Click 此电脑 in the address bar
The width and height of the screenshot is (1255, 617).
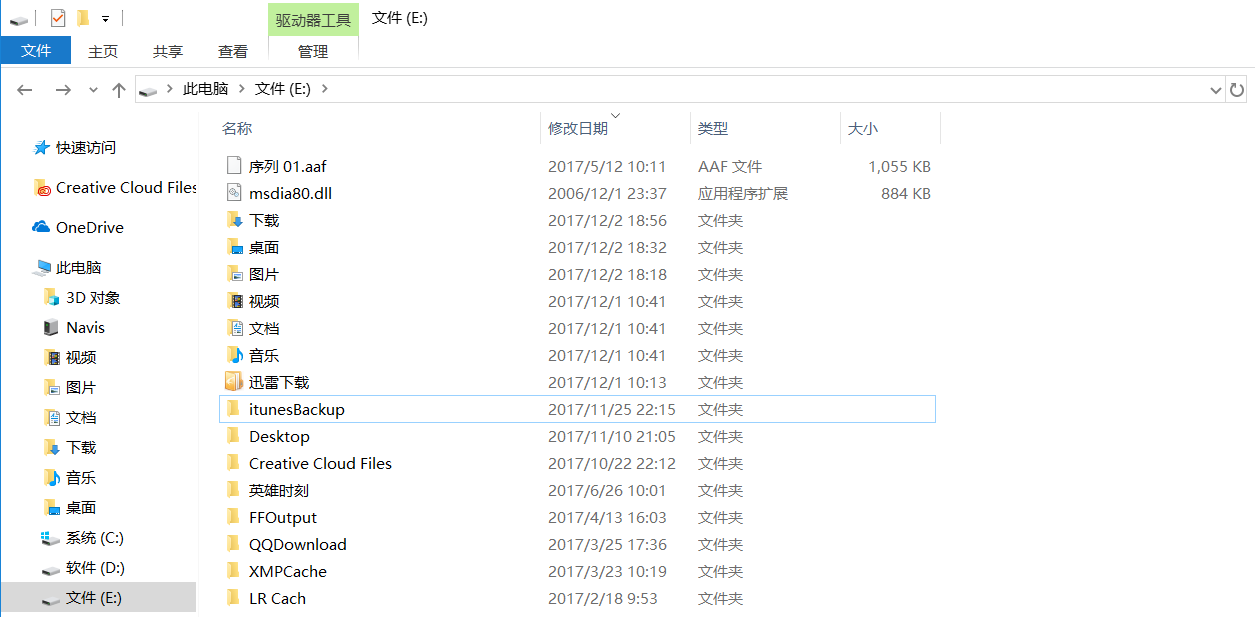pos(205,89)
